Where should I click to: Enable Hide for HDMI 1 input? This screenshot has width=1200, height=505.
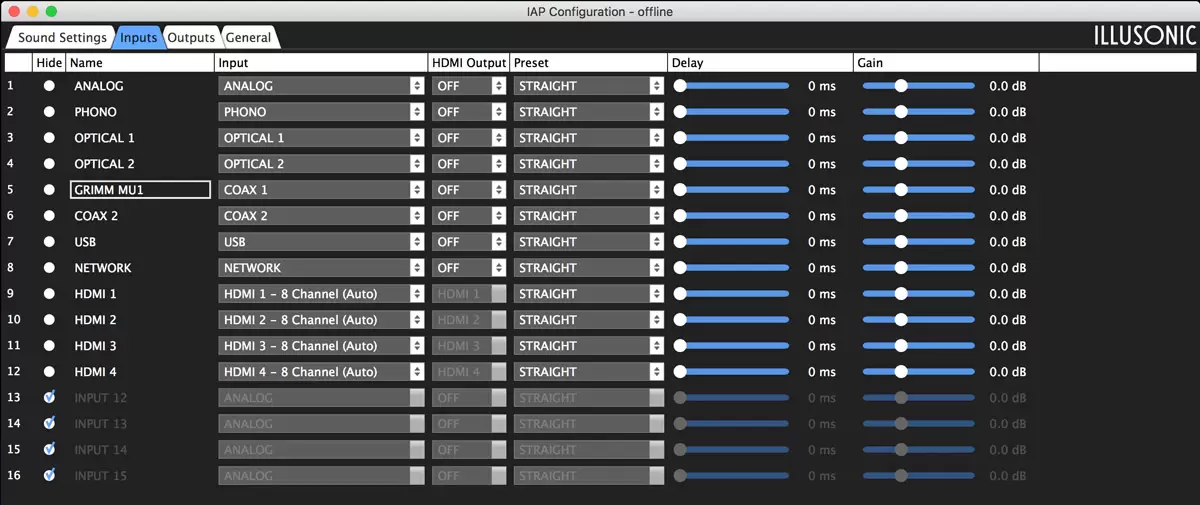point(49,294)
